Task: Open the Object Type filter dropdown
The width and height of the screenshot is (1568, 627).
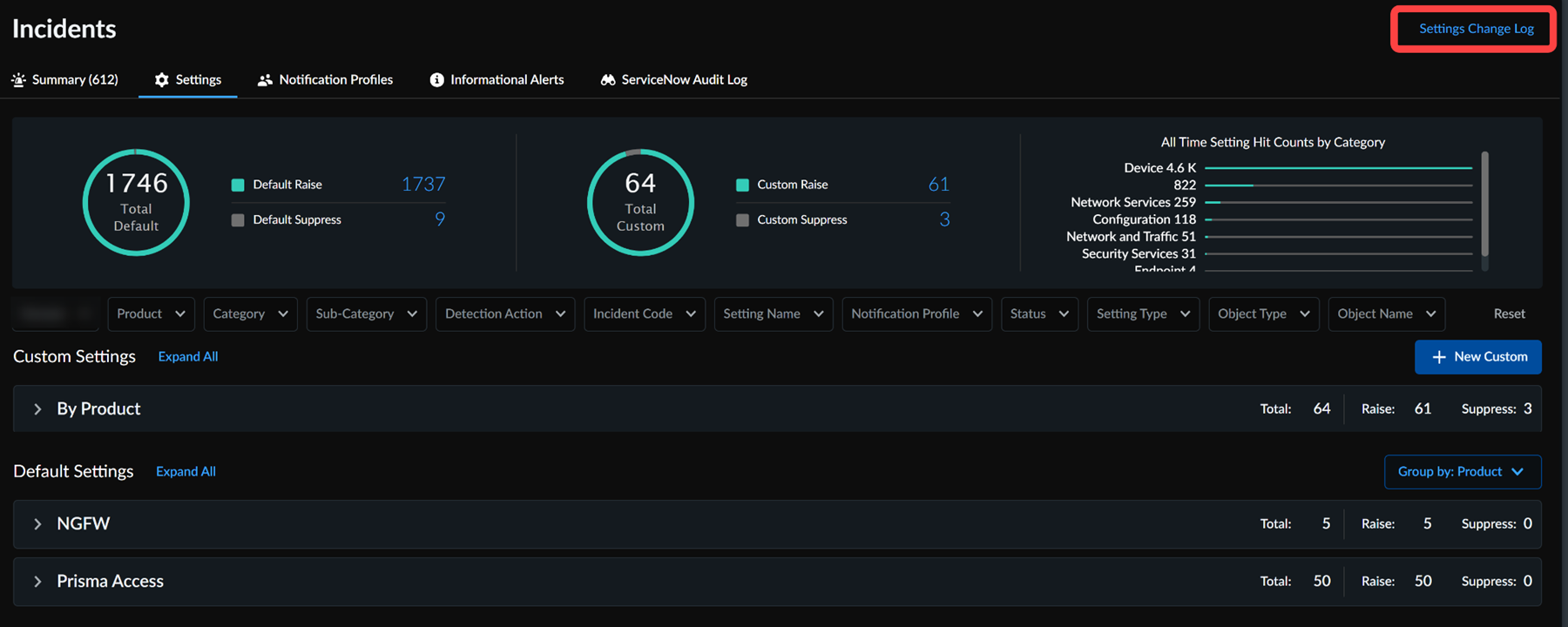Action: (x=1264, y=313)
